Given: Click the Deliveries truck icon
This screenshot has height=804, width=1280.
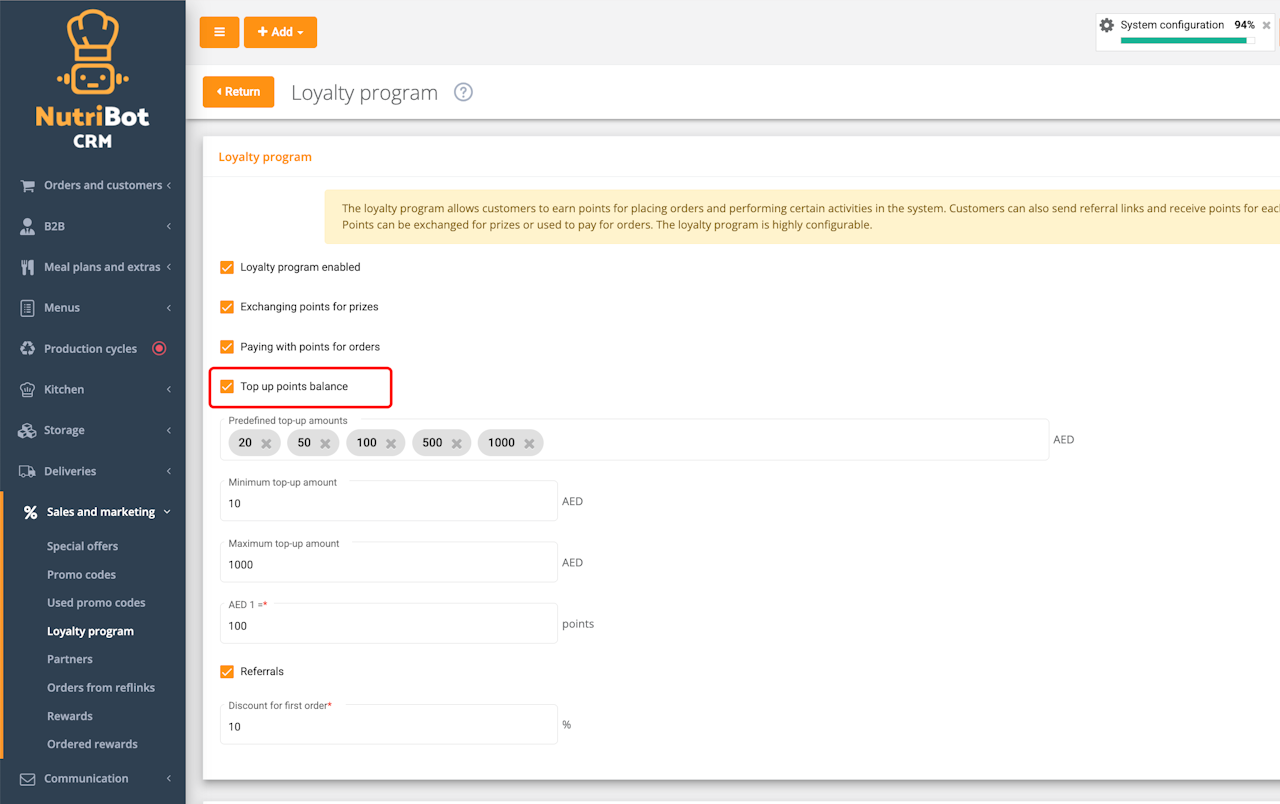Looking at the screenshot, I should (x=27, y=471).
